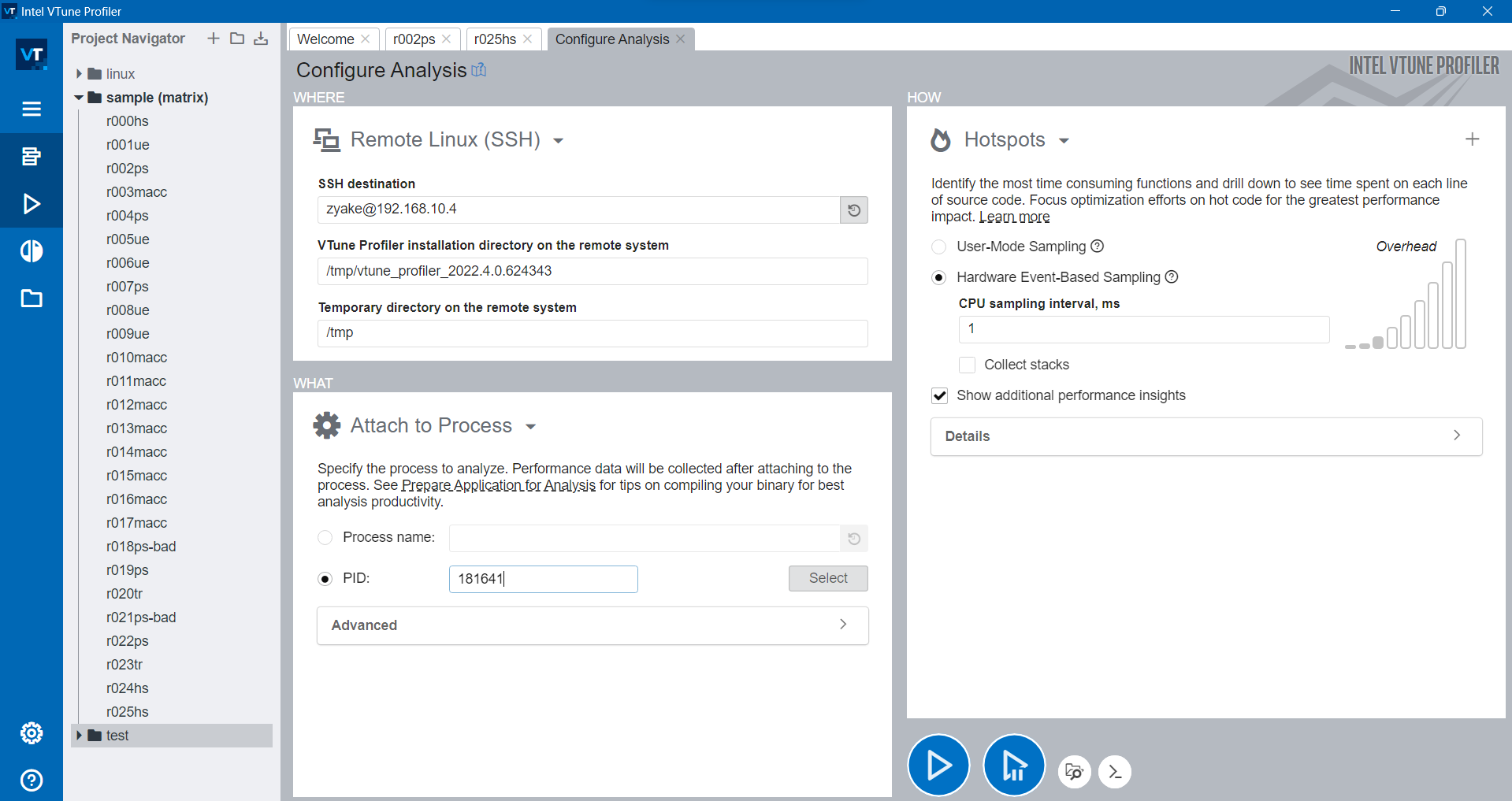Expand the Advanced section
Image resolution: width=1512 pixels, height=801 pixels.
pyautogui.click(x=593, y=625)
